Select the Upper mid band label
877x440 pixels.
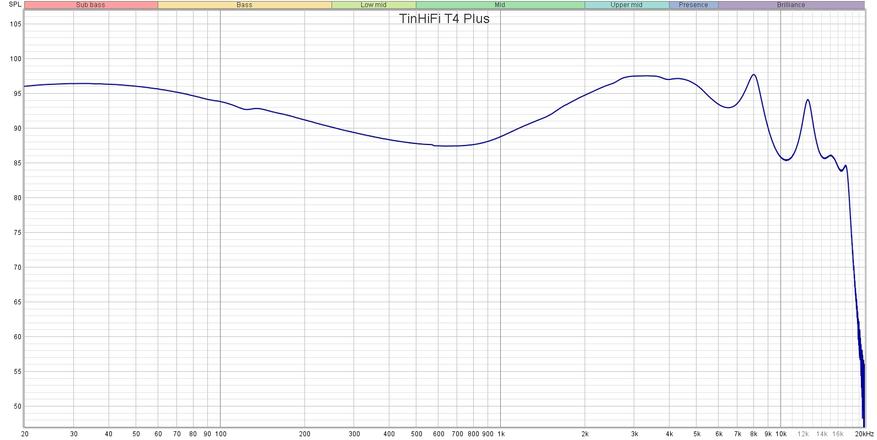point(626,5)
